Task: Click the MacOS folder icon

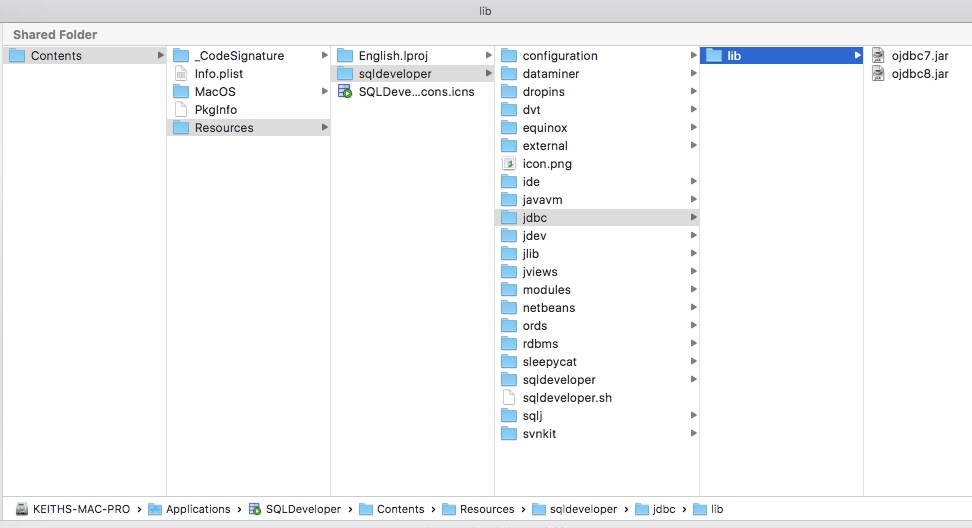Action: 181,92
